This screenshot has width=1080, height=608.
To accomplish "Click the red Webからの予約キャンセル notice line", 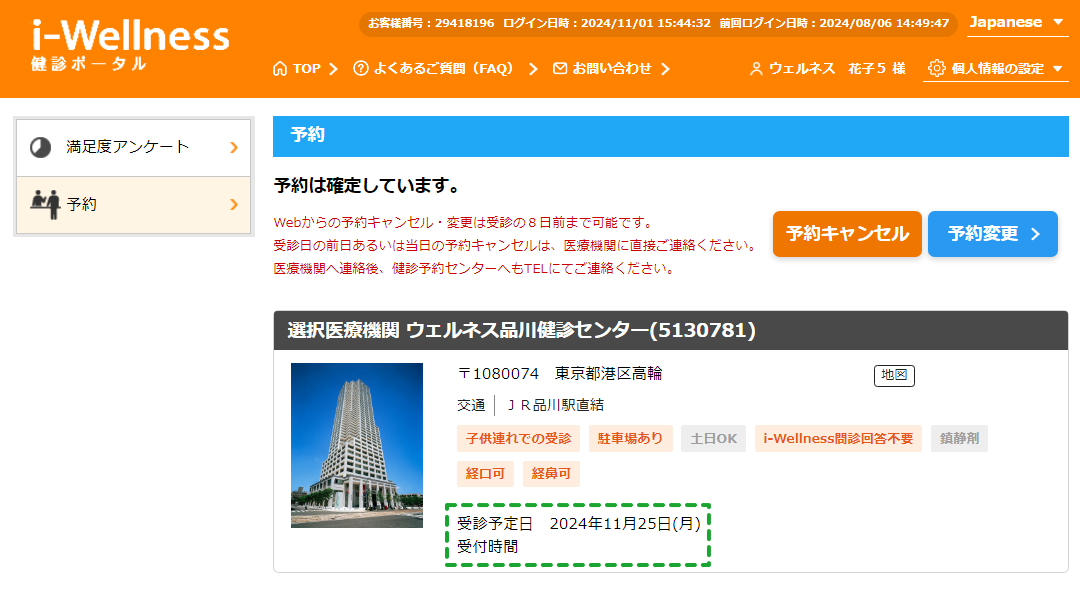I will pos(464,222).
